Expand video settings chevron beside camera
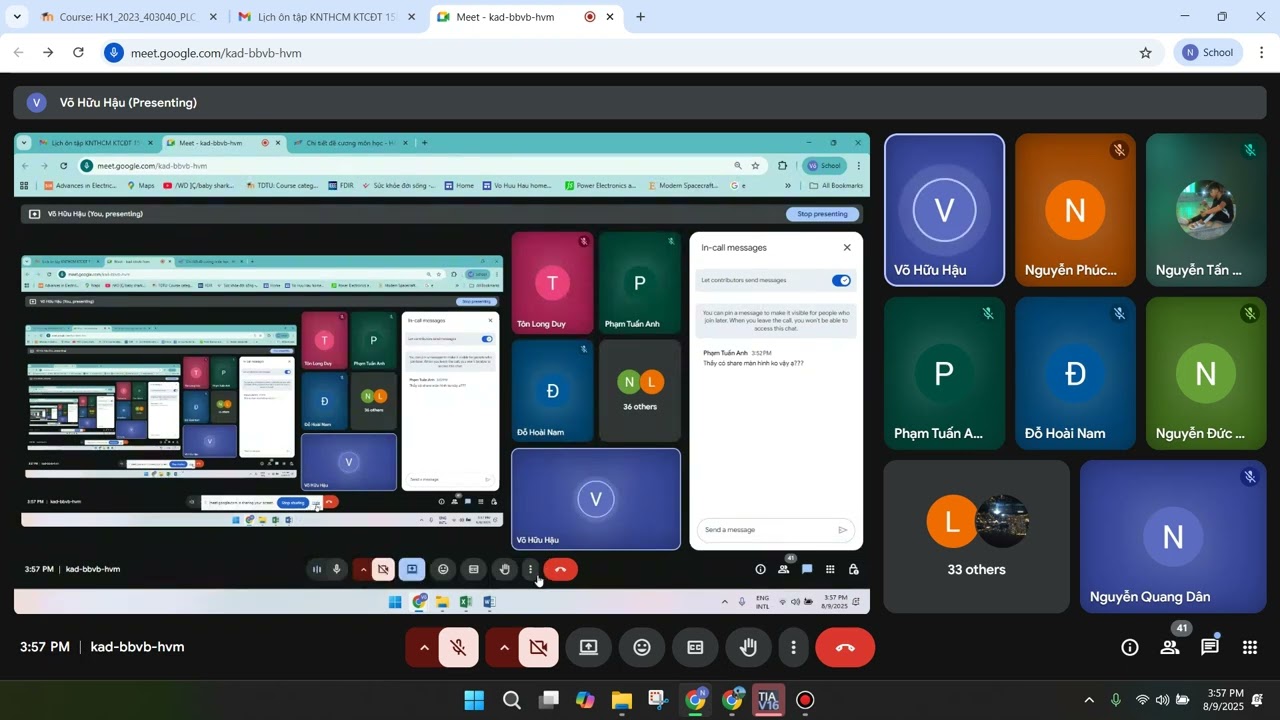1280x720 pixels. click(504, 648)
